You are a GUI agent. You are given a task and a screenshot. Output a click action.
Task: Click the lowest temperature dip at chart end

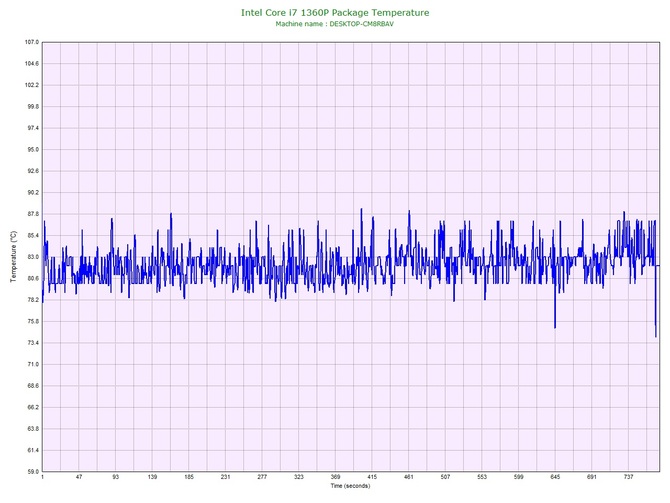tap(656, 336)
